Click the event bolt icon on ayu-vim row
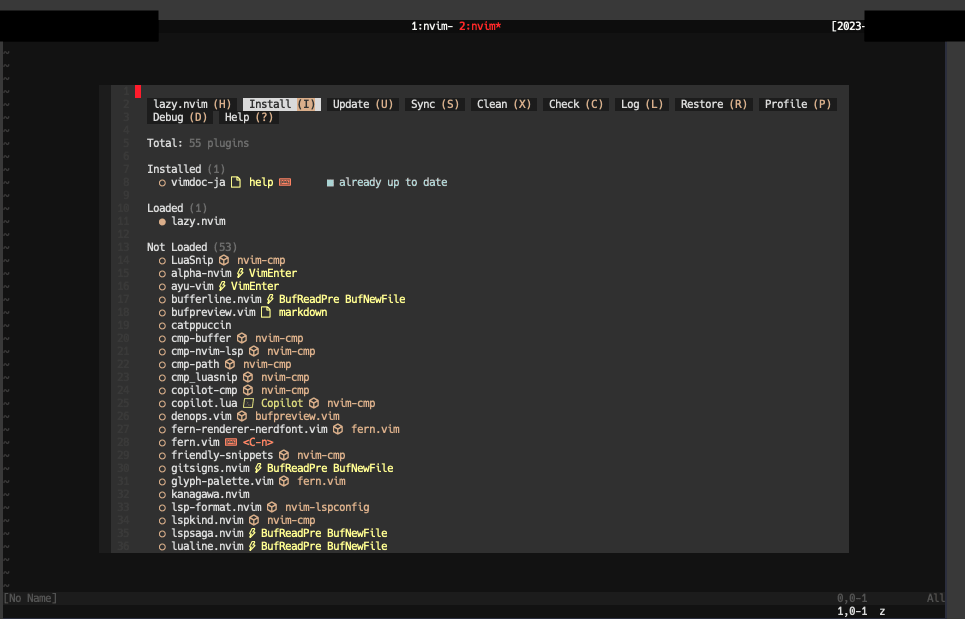 [x=222, y=286]
